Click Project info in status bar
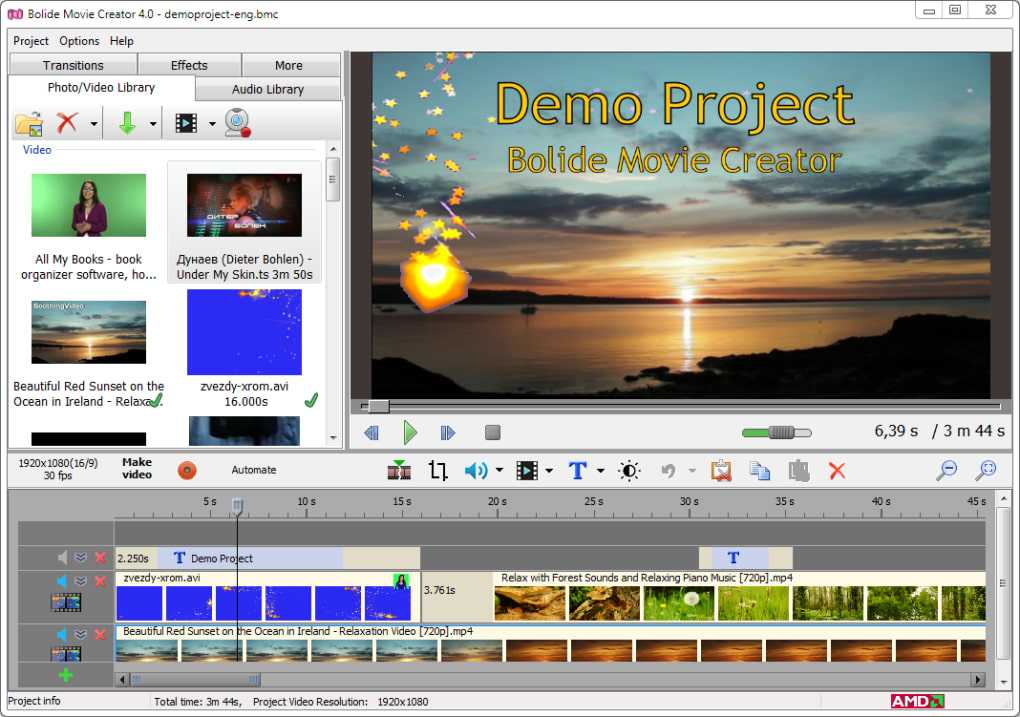 coord(34,701)
